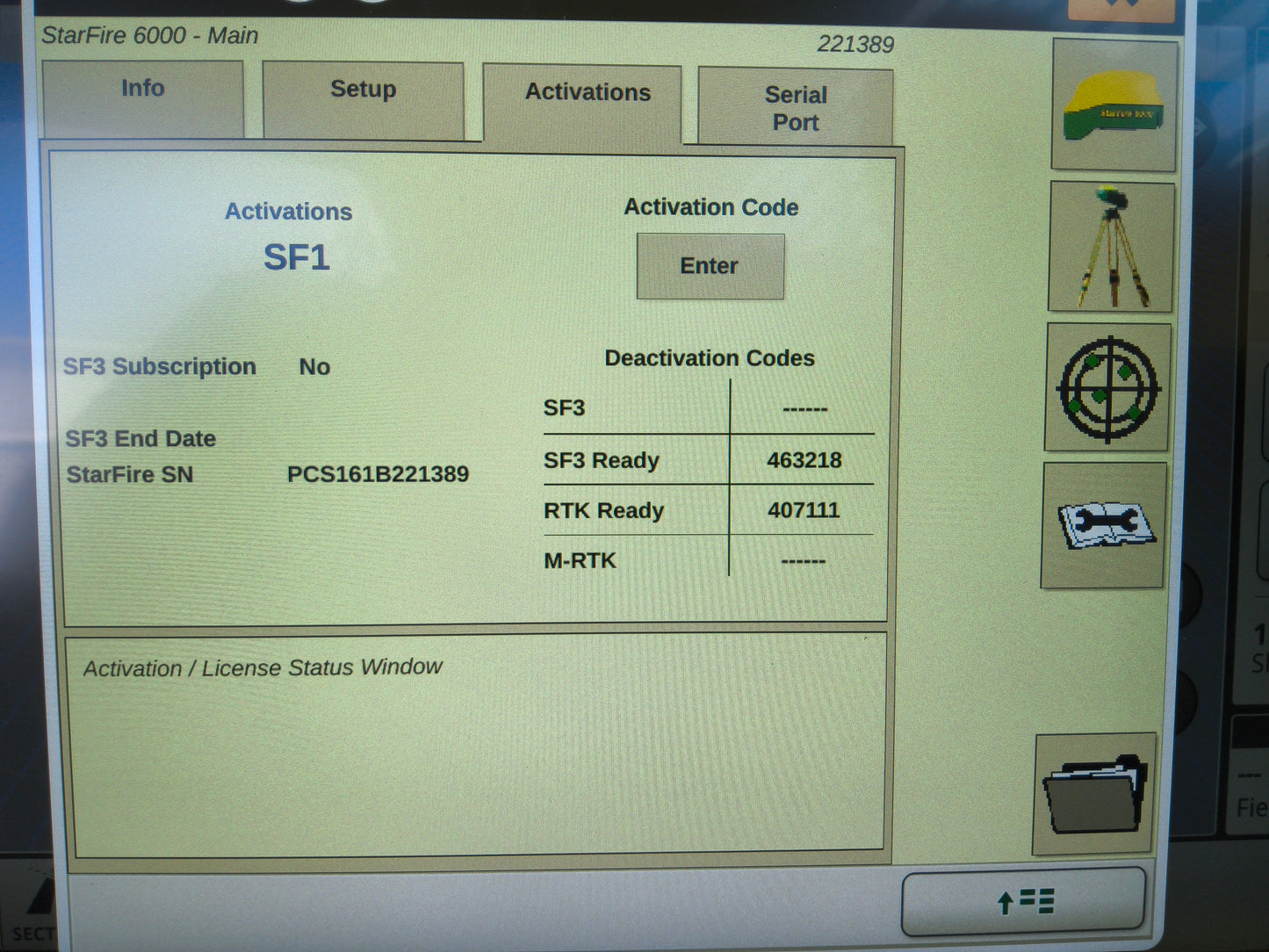Screen dimensions: 1269x952
Task: Click the SF3 Ready code 463218
Action: (x=804, y=460)
